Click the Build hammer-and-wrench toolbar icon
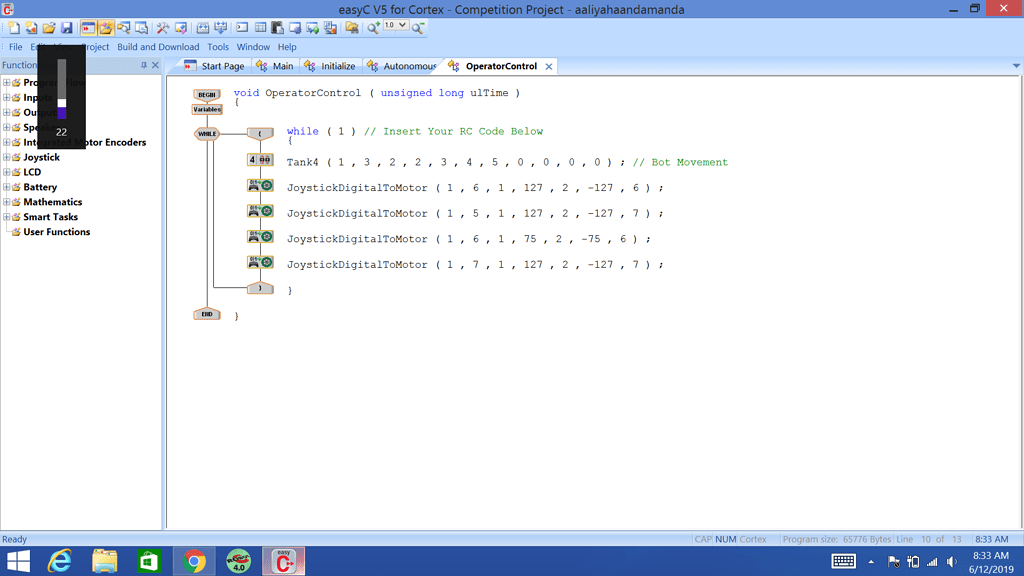This screenshot has width=1024, height=576. (163, 27)
